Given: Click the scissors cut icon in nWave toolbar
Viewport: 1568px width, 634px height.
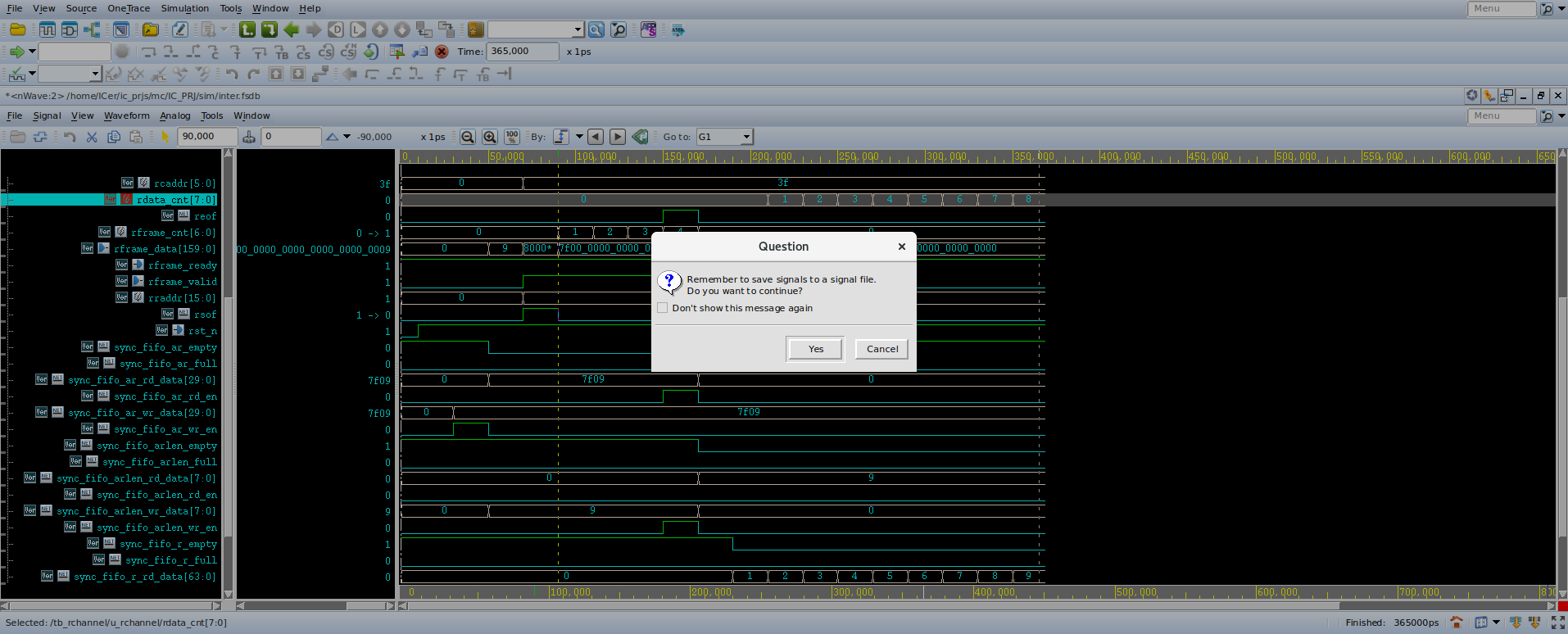Looking at the screenshot, I should click(x=92, y=137).
